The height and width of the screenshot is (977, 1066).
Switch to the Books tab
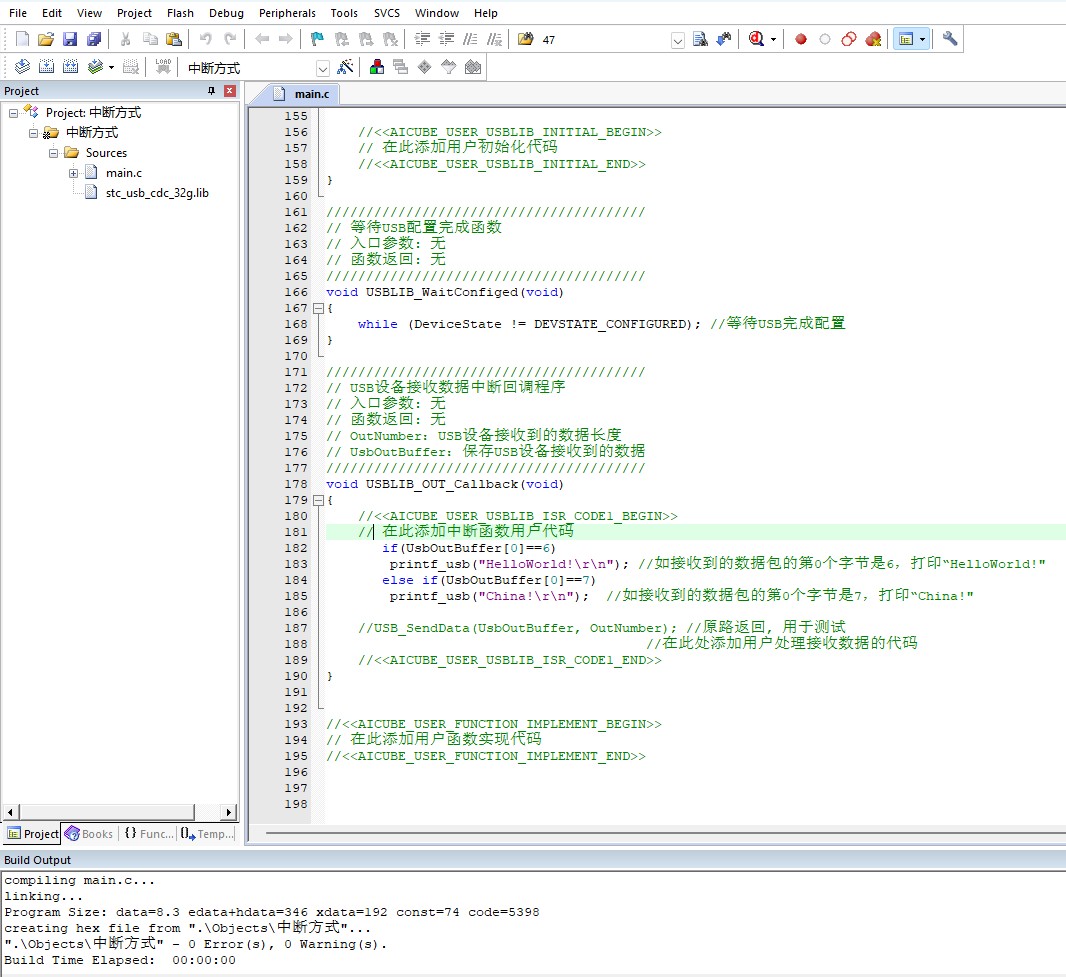(90, 834)
